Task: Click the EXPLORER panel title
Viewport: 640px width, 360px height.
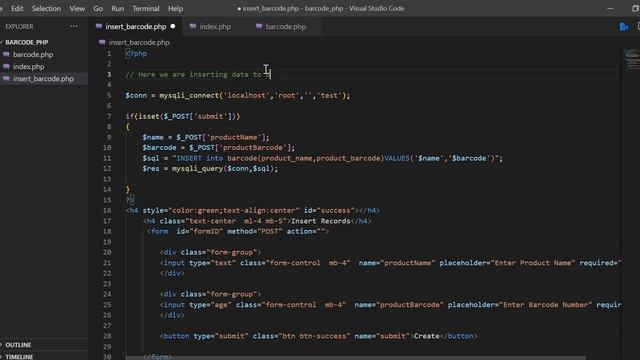Action: tap(19, 27)
